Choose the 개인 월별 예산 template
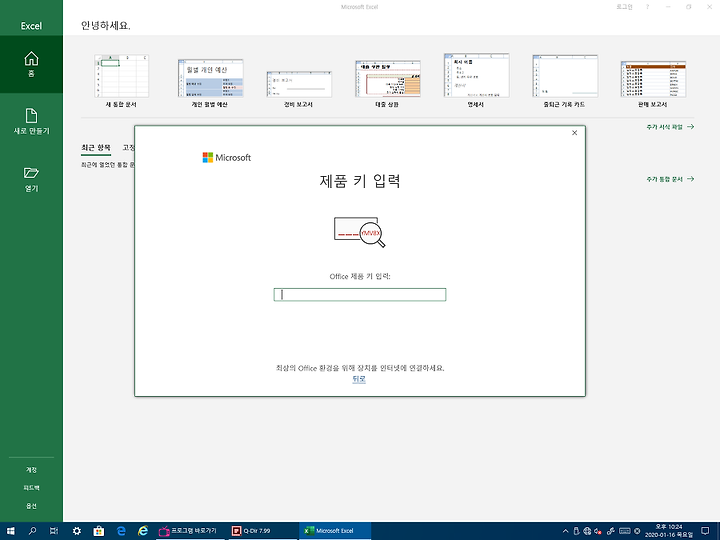 coord(210,83)
